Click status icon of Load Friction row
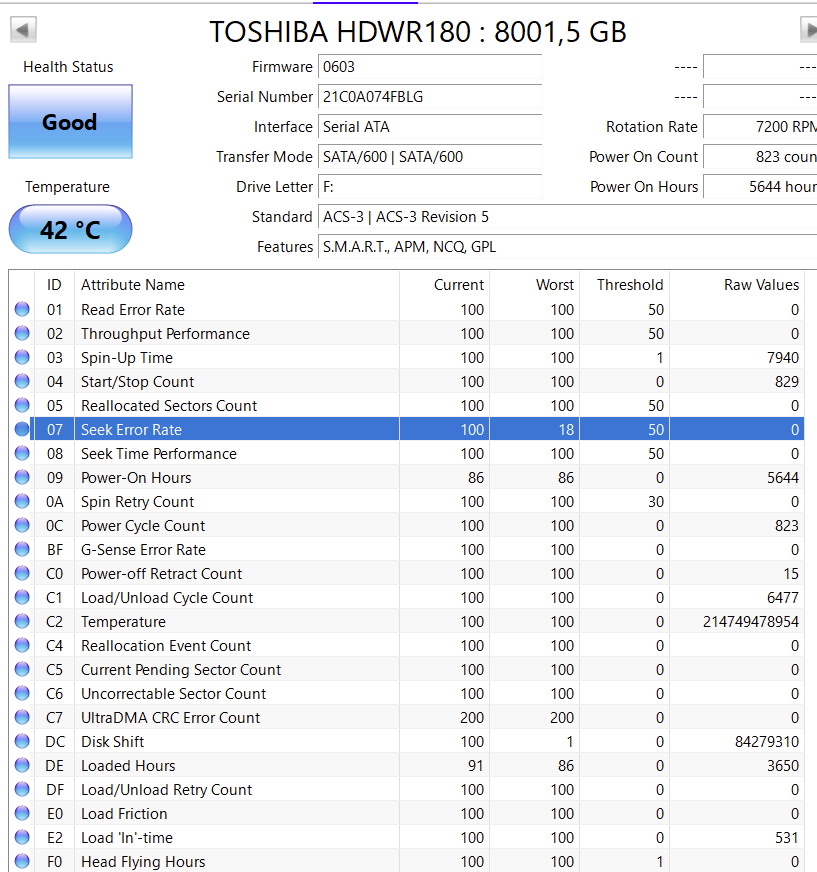This screenshot has height=872, width=817. (22, 813)
